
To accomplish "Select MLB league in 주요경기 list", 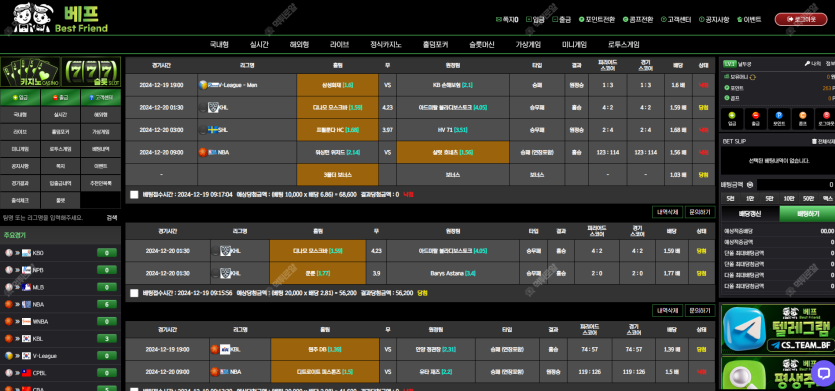I will click(x=61, y=287).
